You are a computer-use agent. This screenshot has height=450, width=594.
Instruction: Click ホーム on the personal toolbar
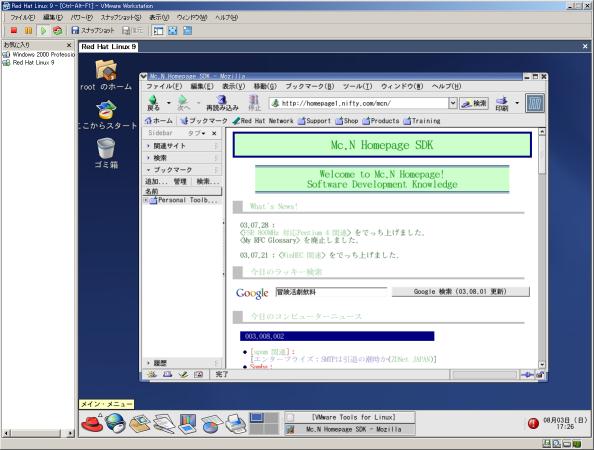[159, 121]
